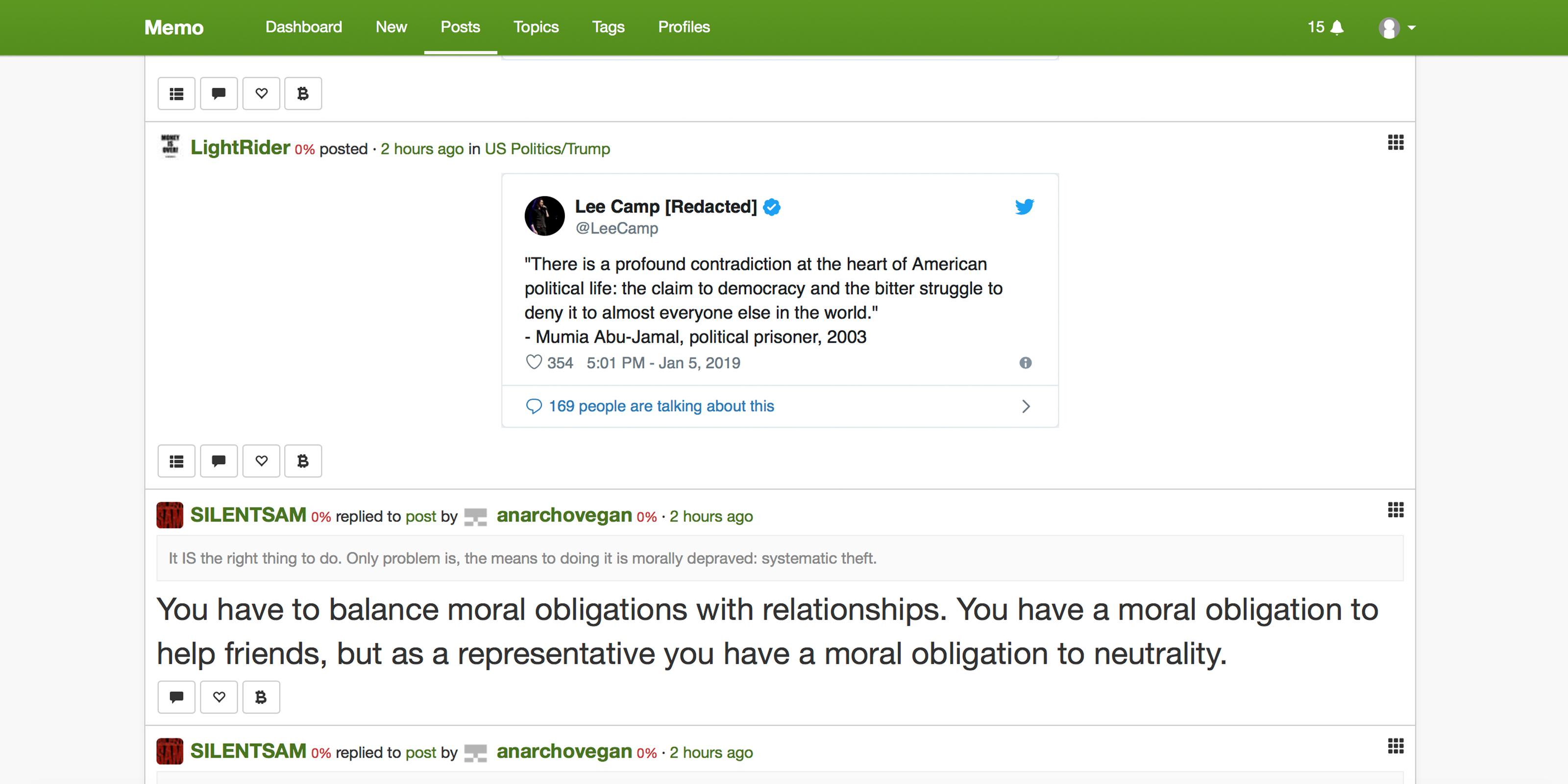
Task: Click the list/grid view icon on first post
Action: point(177,93)
